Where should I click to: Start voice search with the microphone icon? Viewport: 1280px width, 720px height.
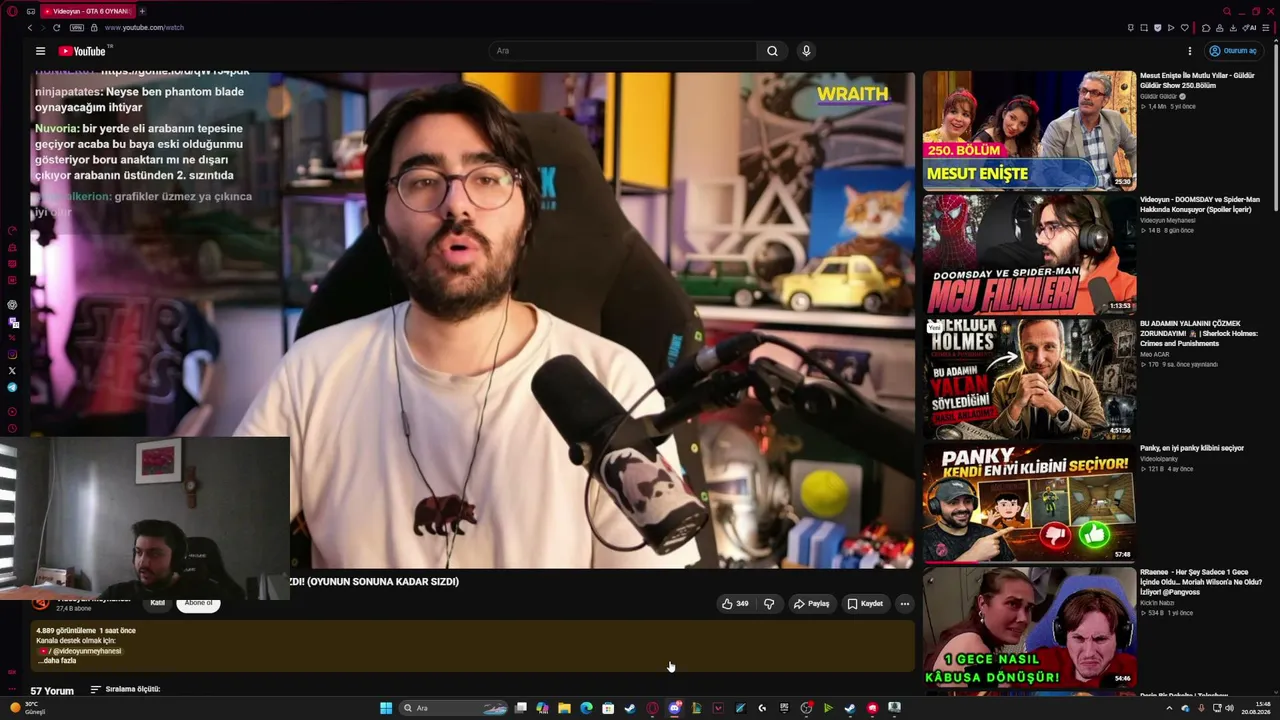(x=806, y=51)
